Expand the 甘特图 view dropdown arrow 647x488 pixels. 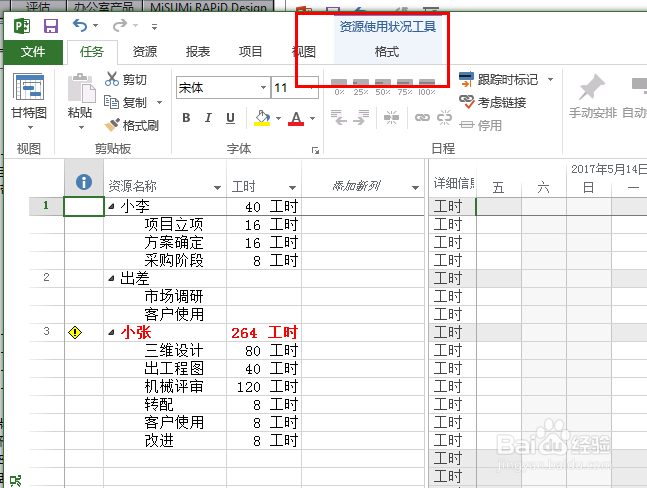tap(30, 127)
